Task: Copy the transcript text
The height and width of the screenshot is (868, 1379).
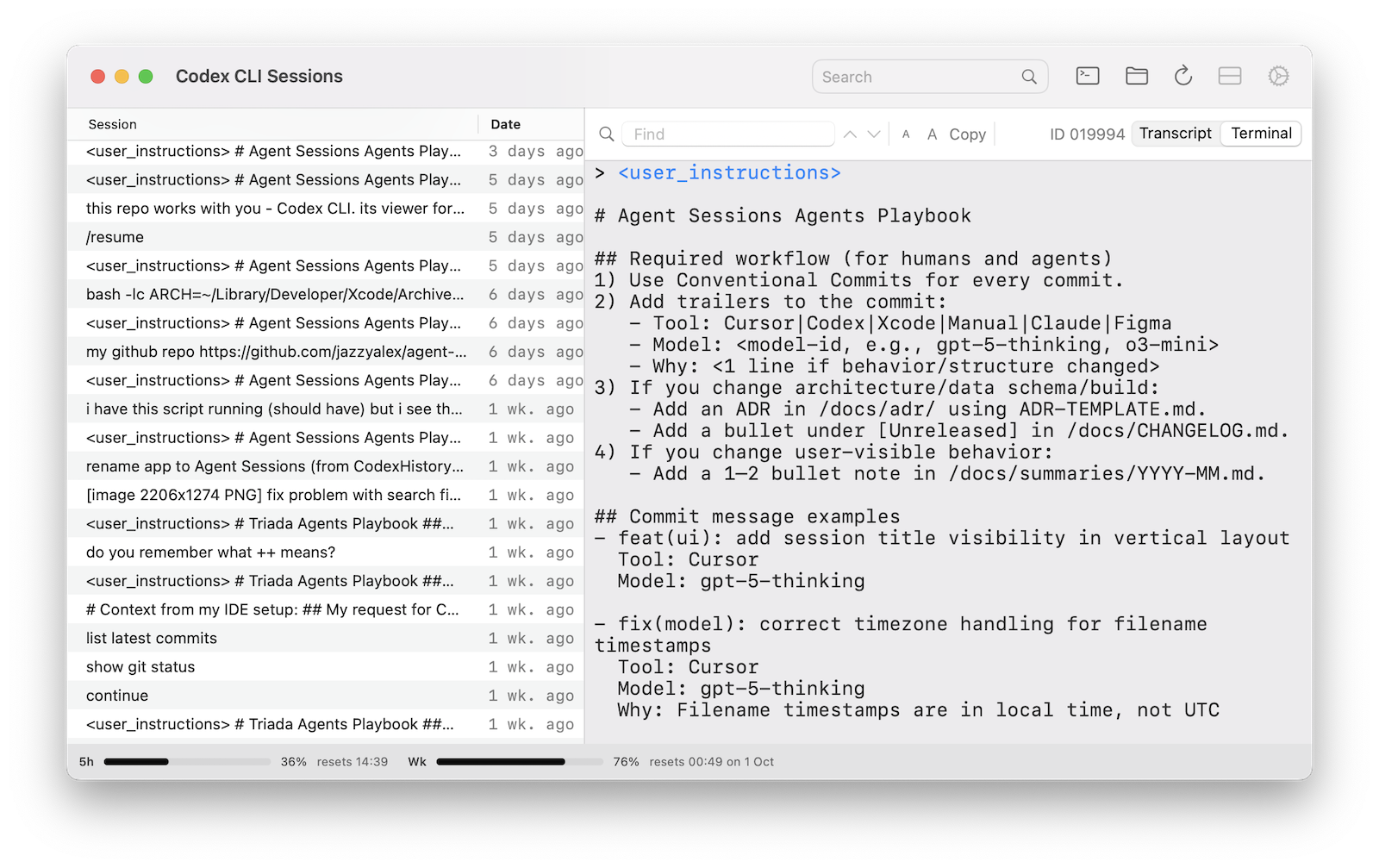Action: coord(967,134)
